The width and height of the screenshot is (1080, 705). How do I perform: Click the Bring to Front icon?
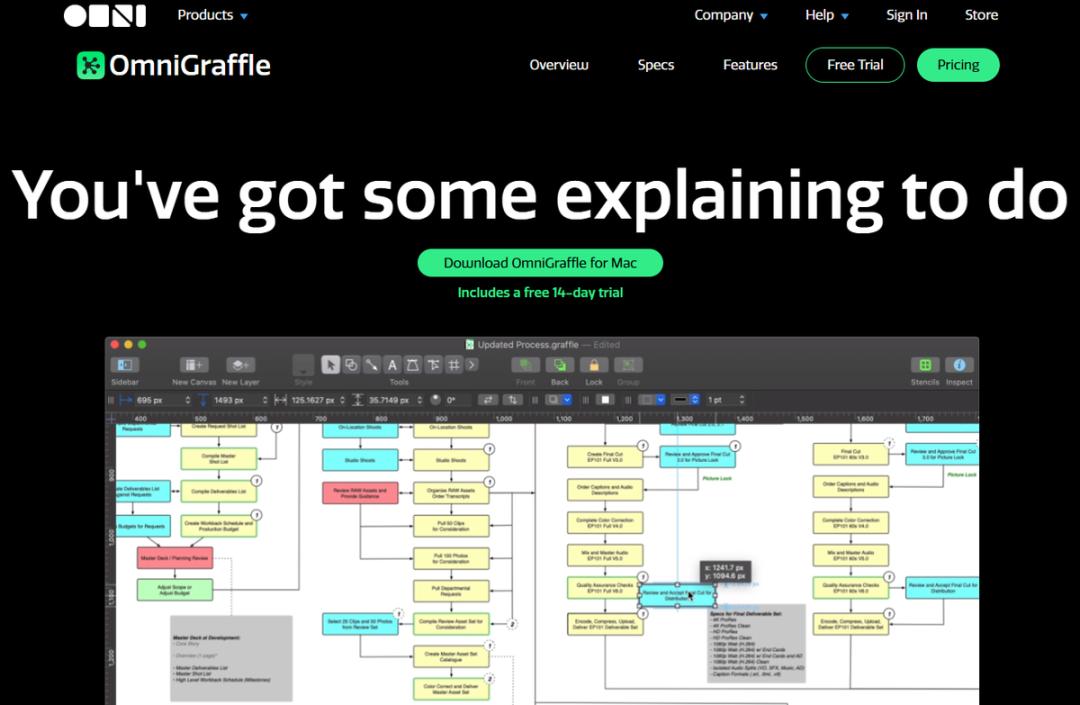click(526, 365)
